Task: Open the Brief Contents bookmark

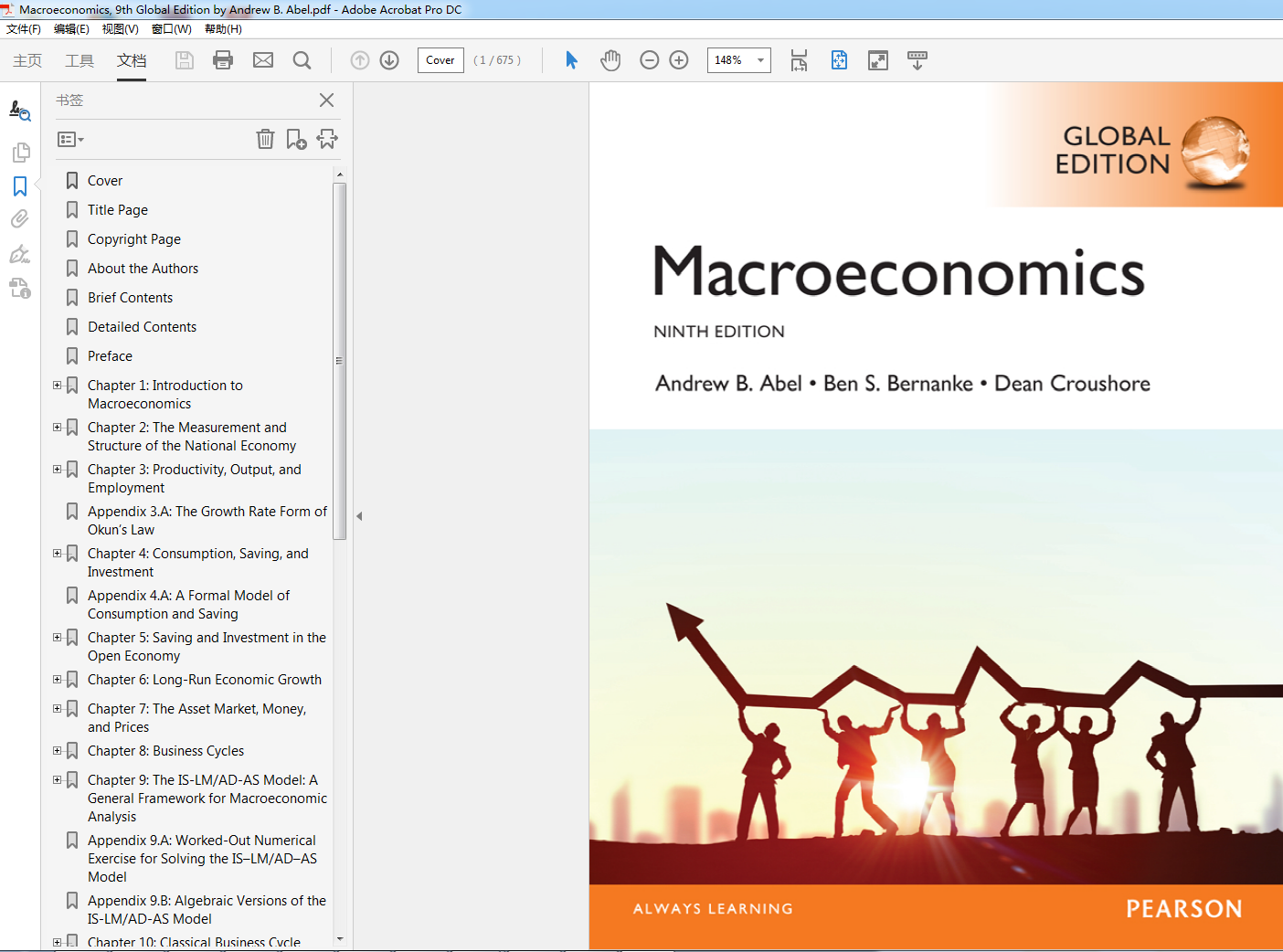Action: click(x=130, y=298)
